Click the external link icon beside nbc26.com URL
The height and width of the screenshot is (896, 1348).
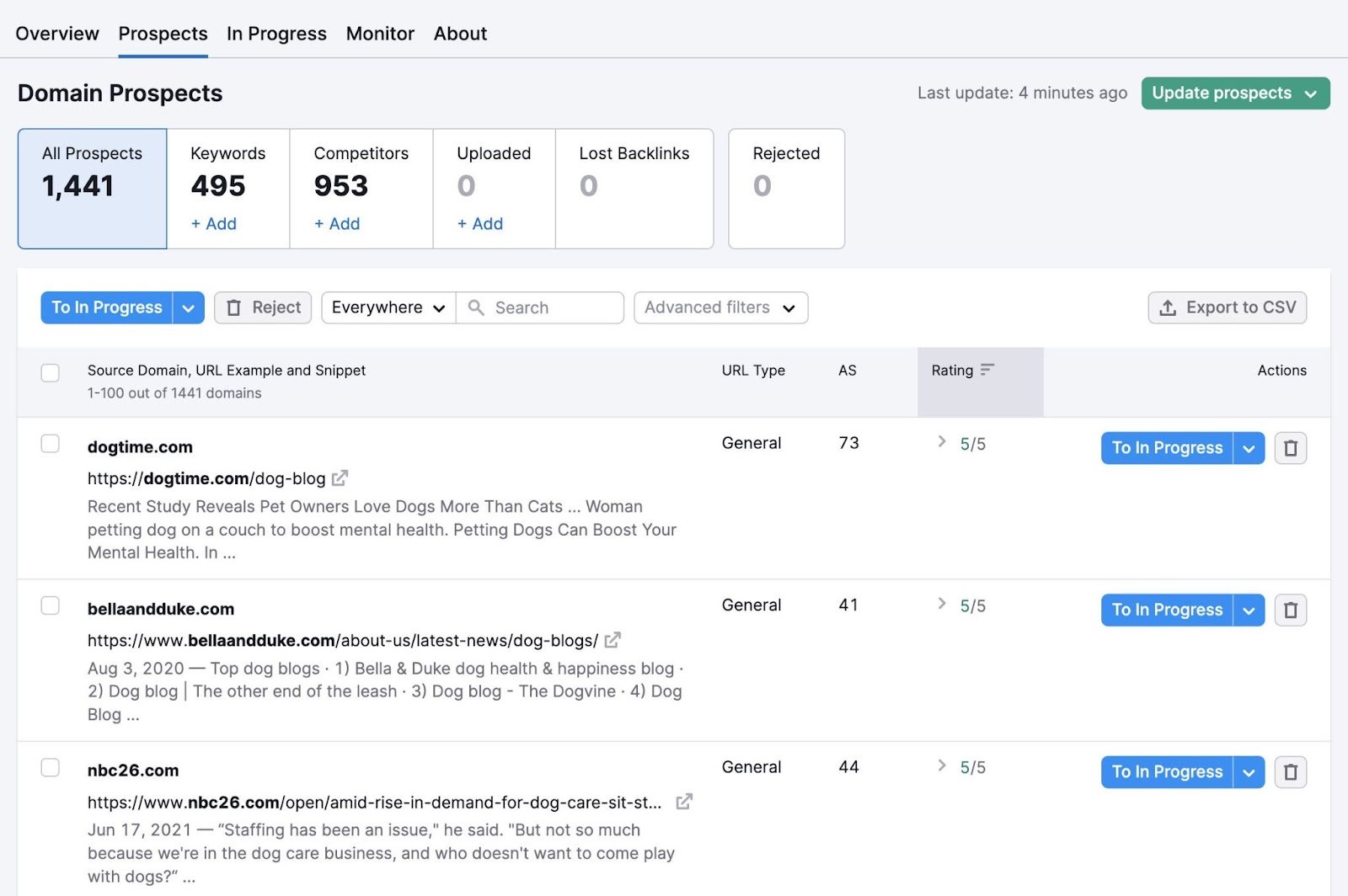click(x=684, y=802)
